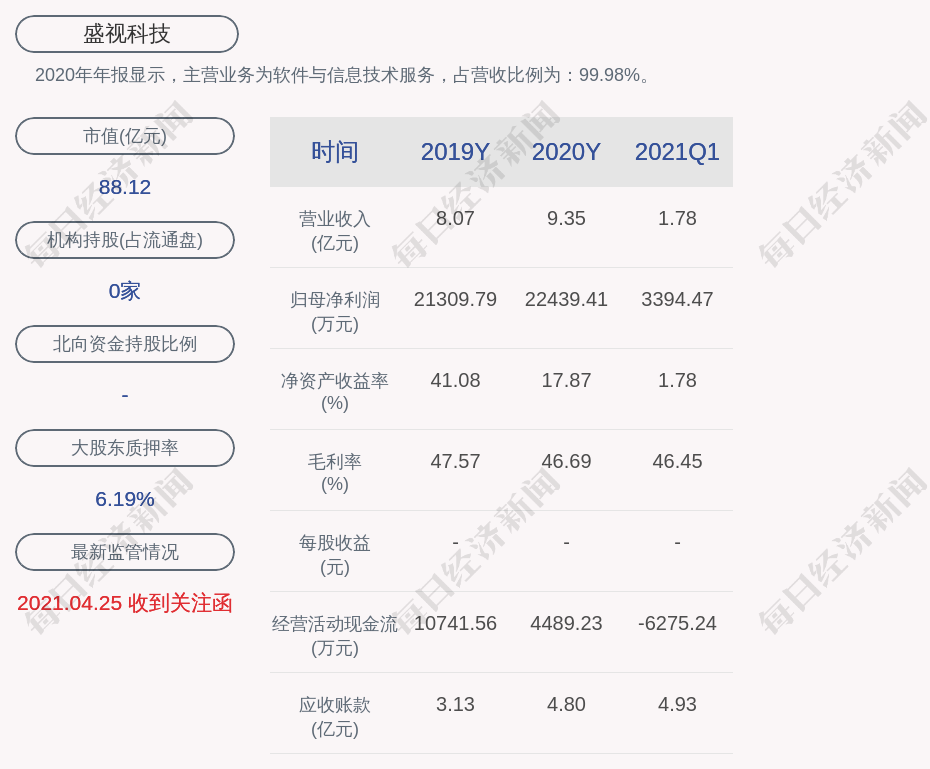Image resolution: width=930 pixels, height=769 pixels.
Task: Select the 净资产收益率 value 17.87
Action: coord(566,380)
